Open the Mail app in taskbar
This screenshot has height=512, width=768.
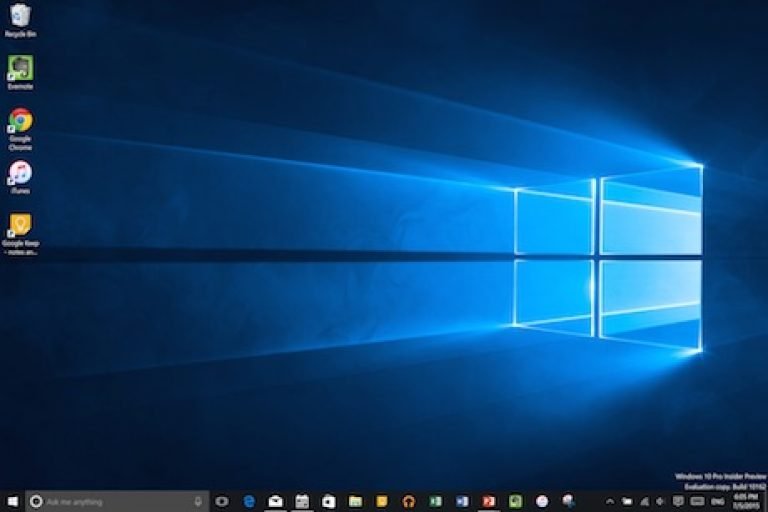tap(275, 501)
